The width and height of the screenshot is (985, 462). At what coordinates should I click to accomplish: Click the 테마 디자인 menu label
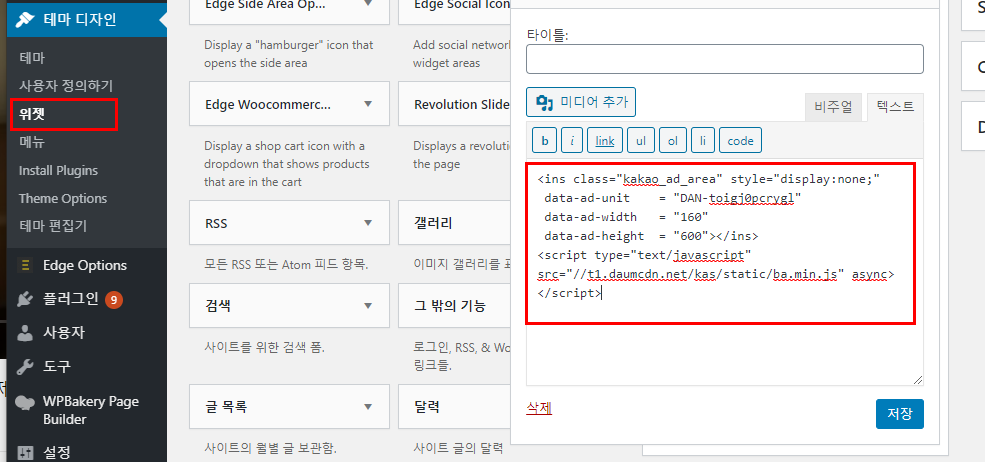[x=79, y=19]
